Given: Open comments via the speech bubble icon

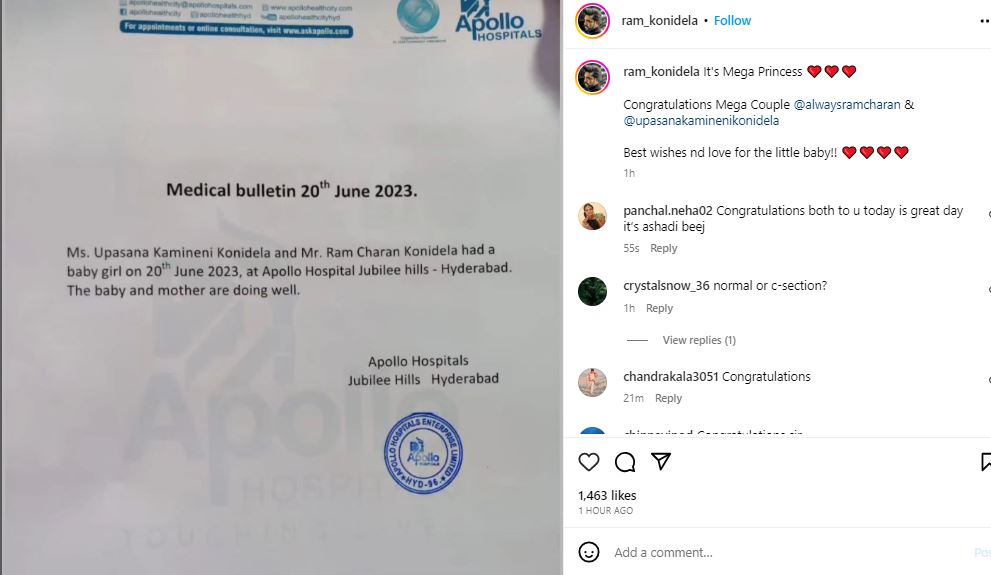Looking at the screenshot, I should coord(624,462).
